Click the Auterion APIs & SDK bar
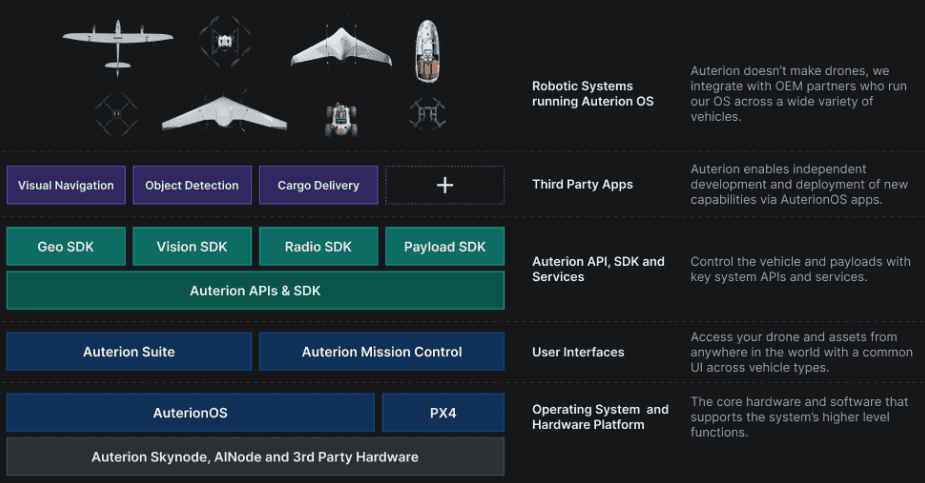 [x=255, y=291]
